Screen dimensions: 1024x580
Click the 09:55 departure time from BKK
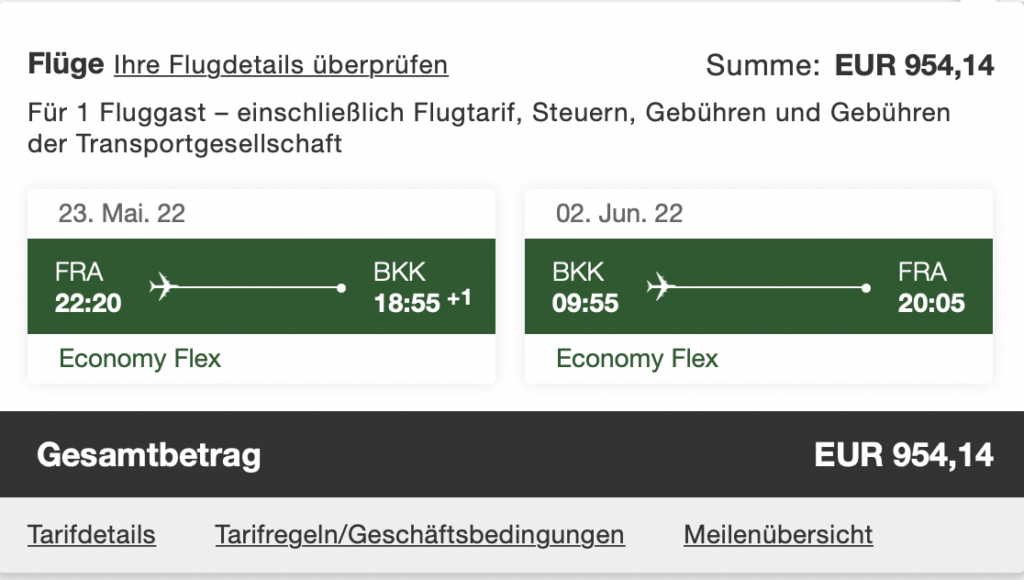[x=586, y=303]
